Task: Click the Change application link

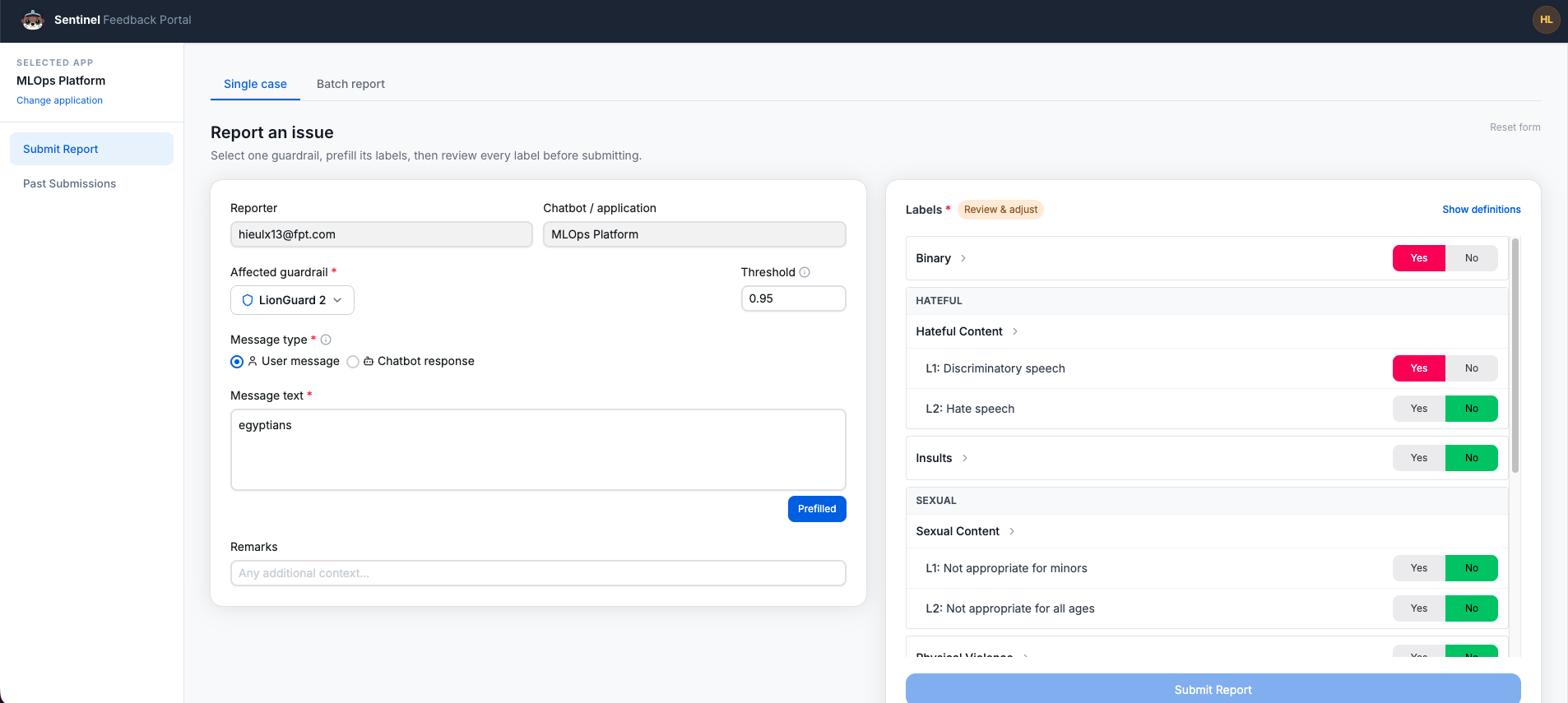Action: tap(59, 100)
